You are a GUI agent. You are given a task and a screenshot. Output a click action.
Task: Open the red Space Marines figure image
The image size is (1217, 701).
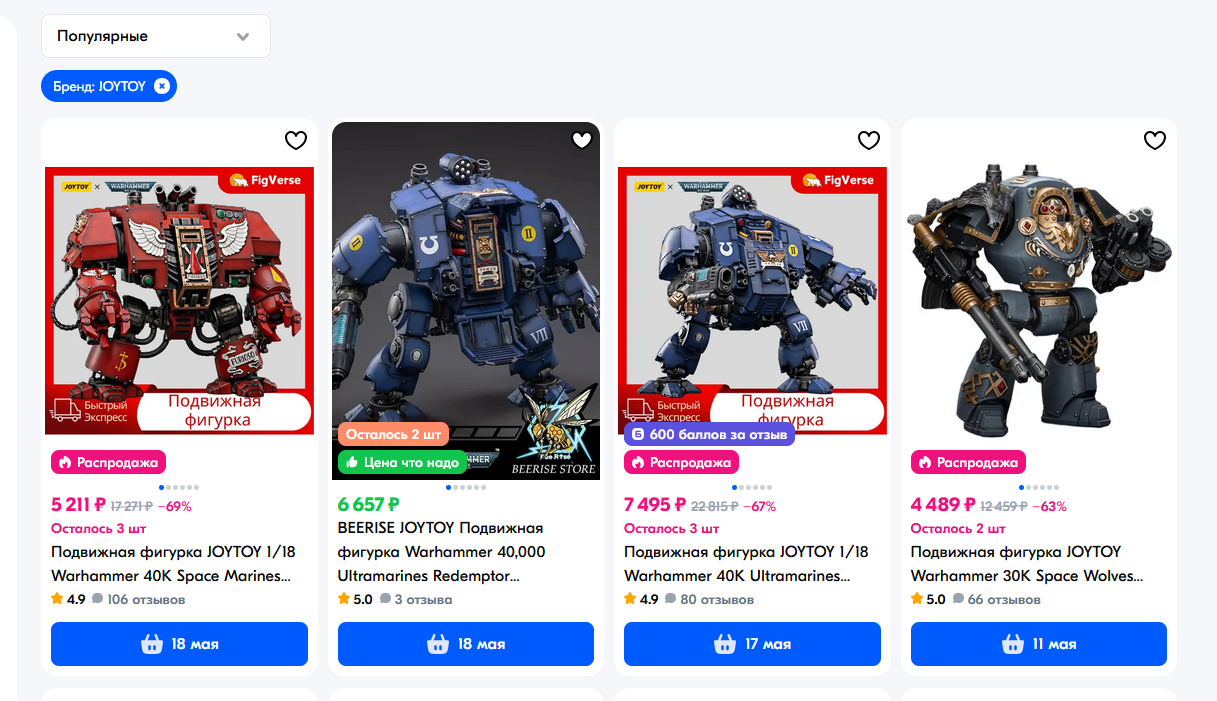180,300
